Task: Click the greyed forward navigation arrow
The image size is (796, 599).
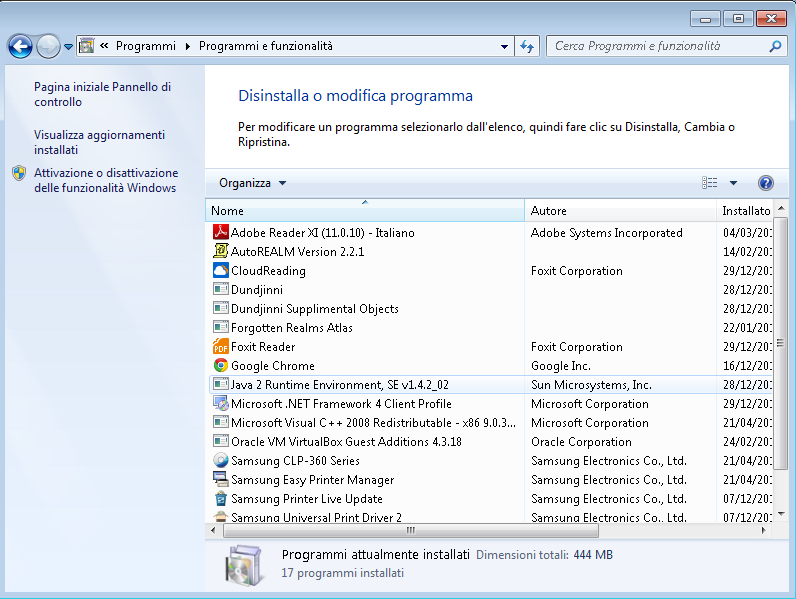Action: (48, 47)
